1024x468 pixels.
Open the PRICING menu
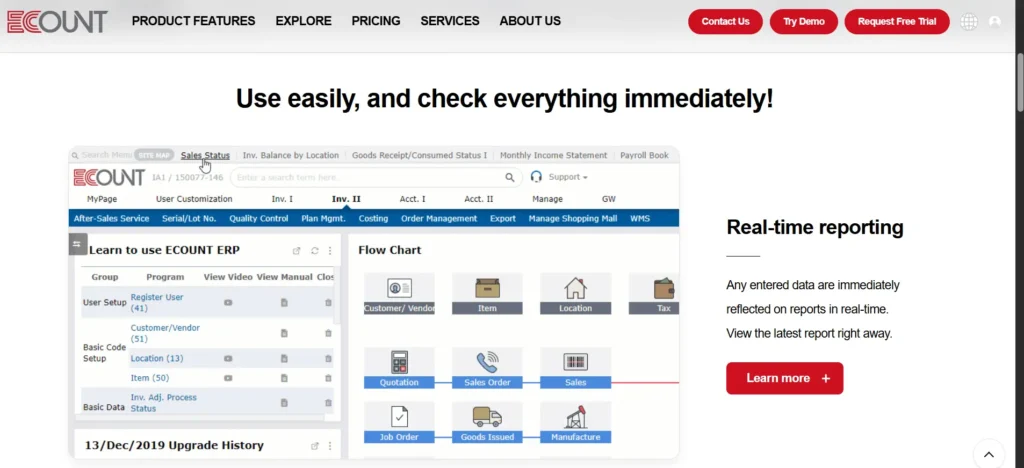click(376, 21)
